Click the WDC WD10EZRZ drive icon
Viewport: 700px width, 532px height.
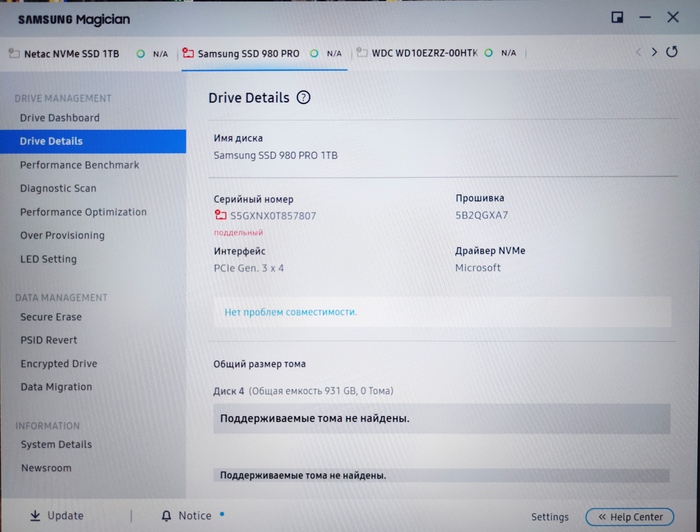[x=362, y=53]
